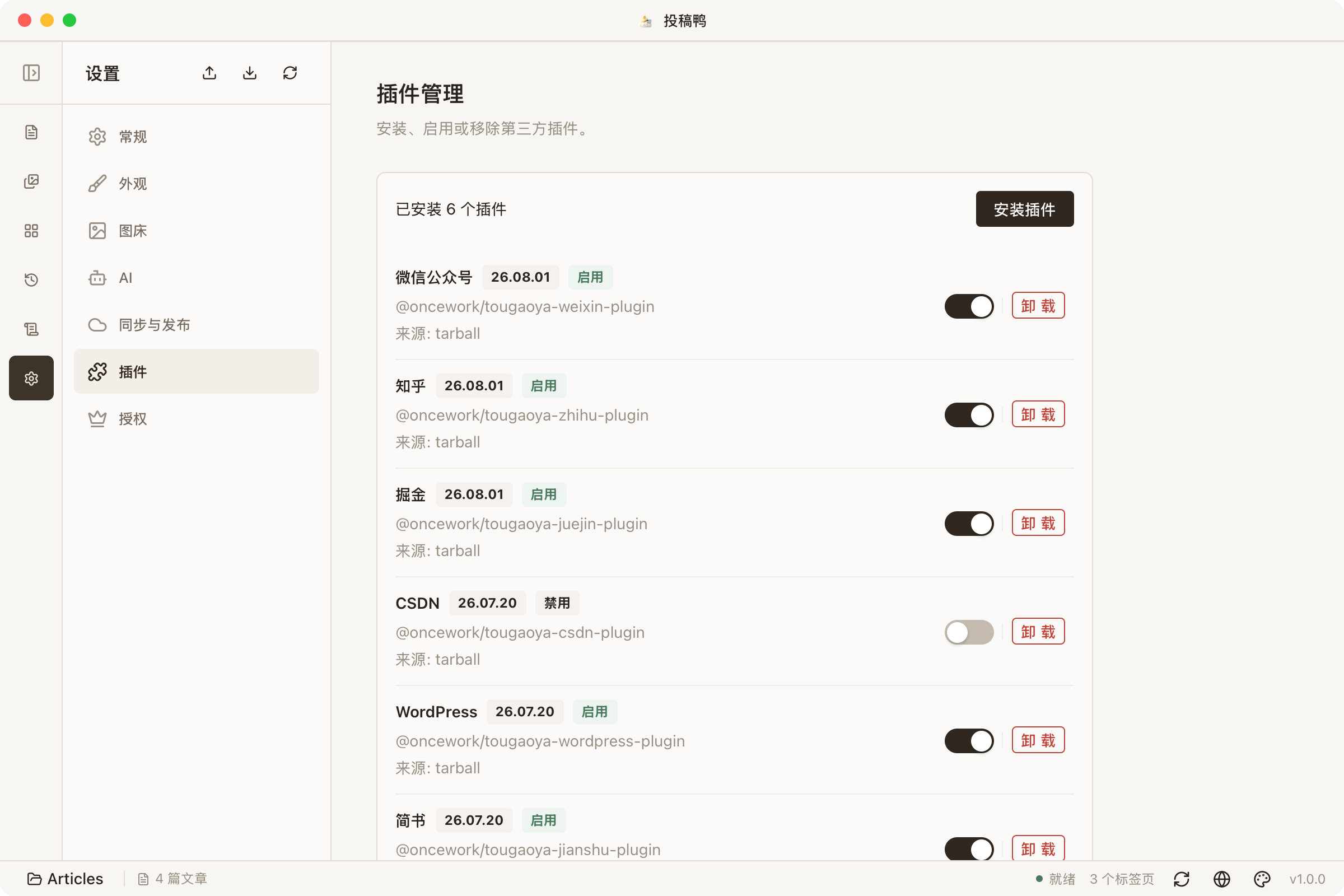Click the Articles folder in status bar
The height and width of the screenshot is (896, 1344).
point(66,879)
